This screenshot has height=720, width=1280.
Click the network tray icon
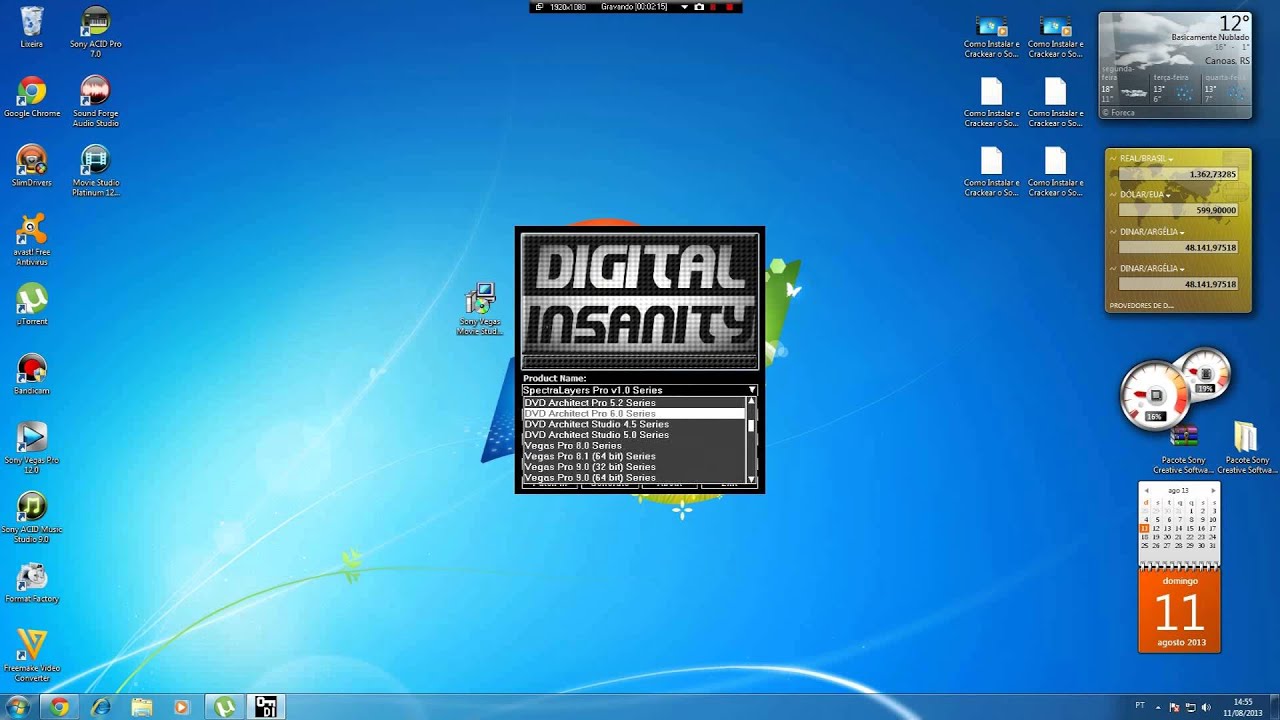[1190, 707]
